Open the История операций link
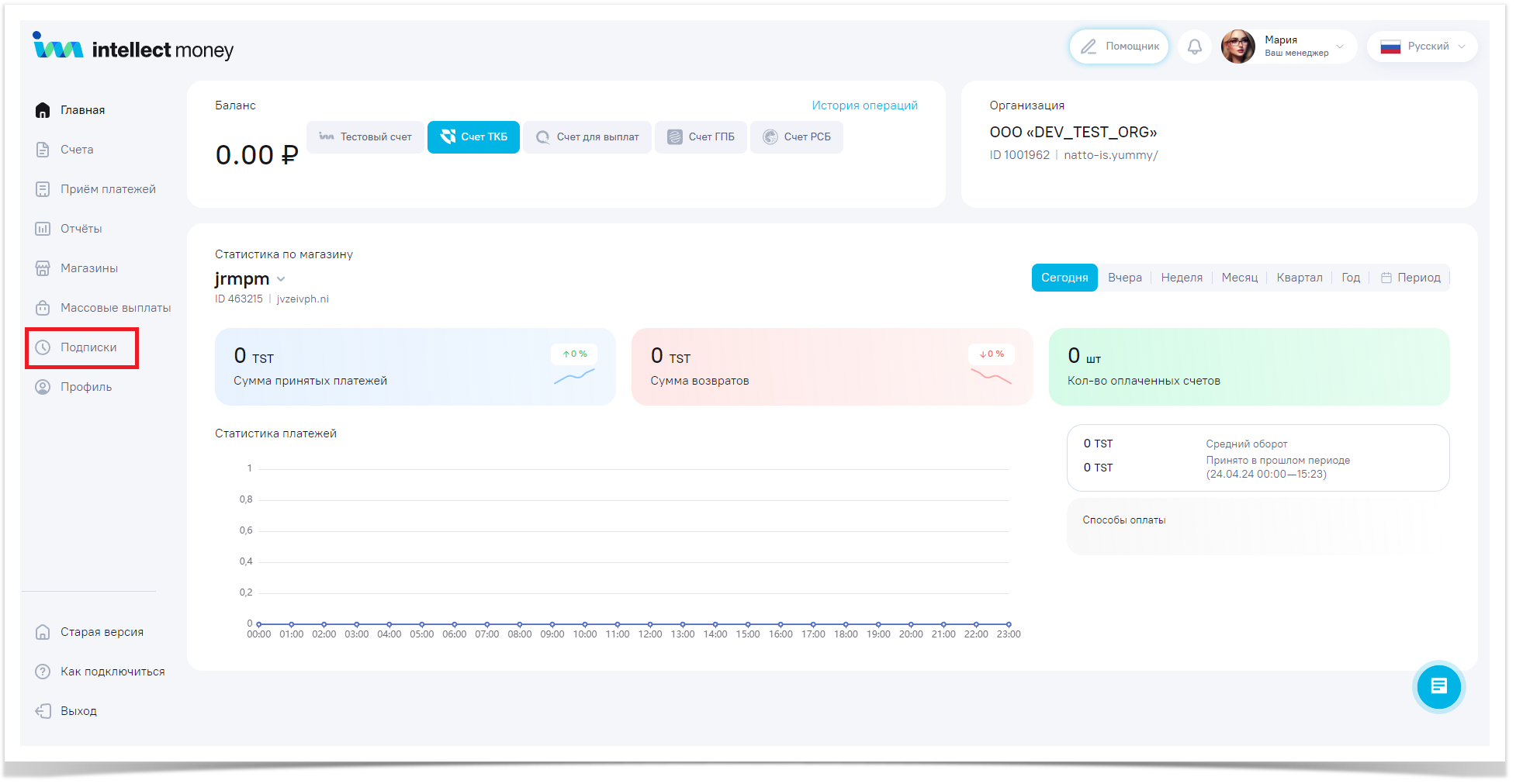 [864, 105]
